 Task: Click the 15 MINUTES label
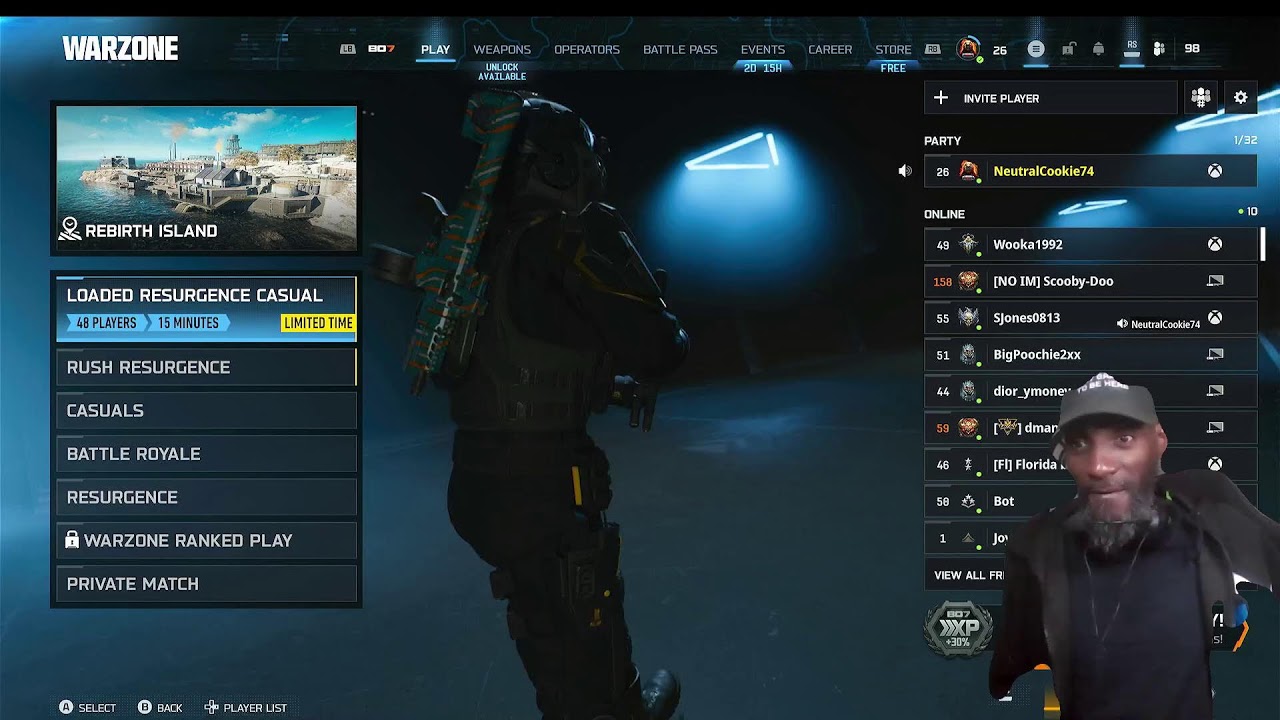188,323
